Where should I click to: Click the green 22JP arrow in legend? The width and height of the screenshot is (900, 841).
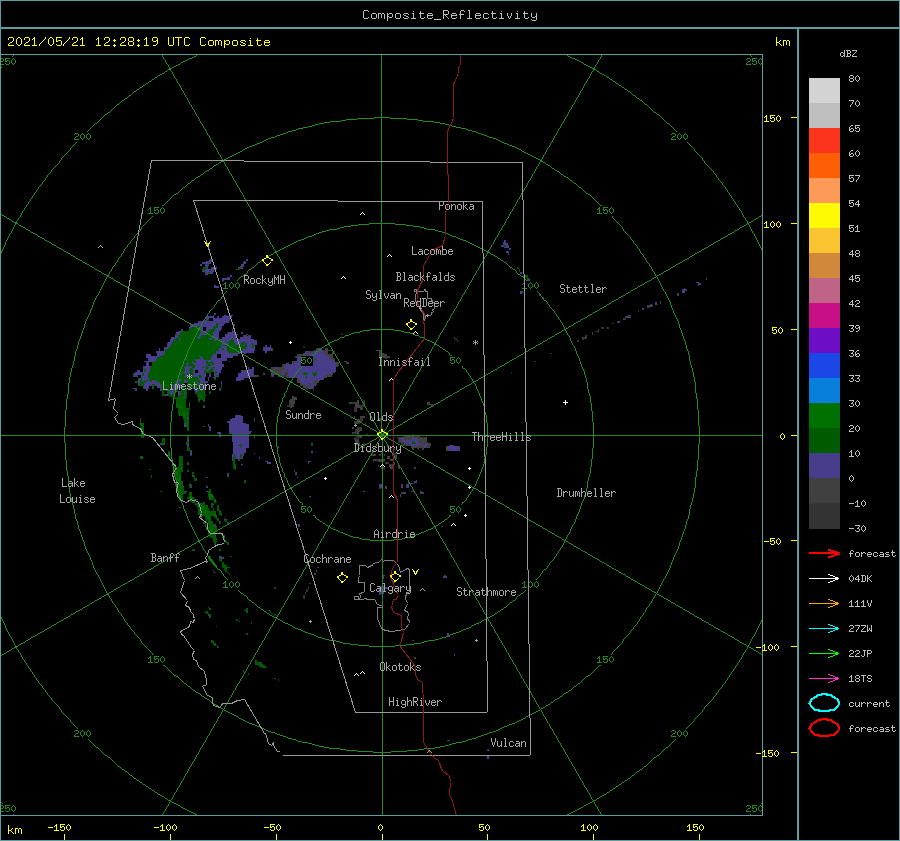click(824, 653)
